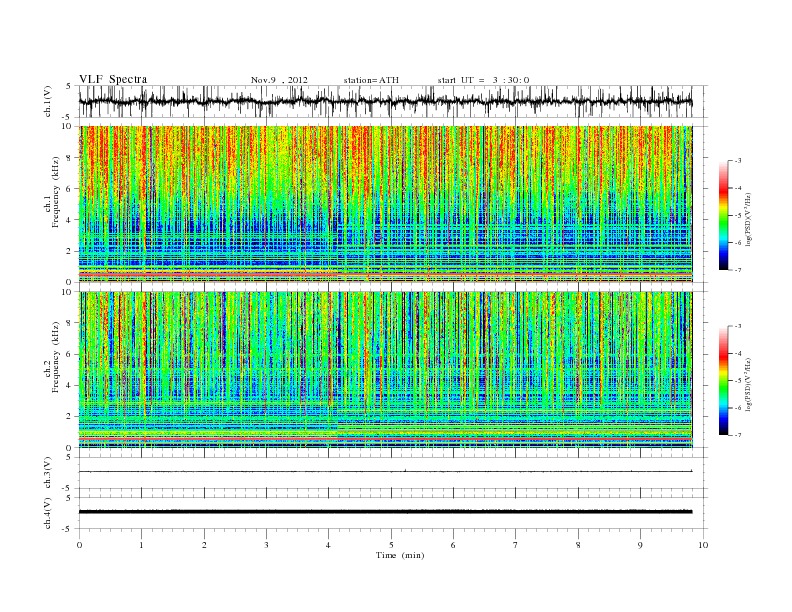792x612 pixels.
Task: Click the "ch.1(V)" waveform axis label
Action: [x=48, y=101]
